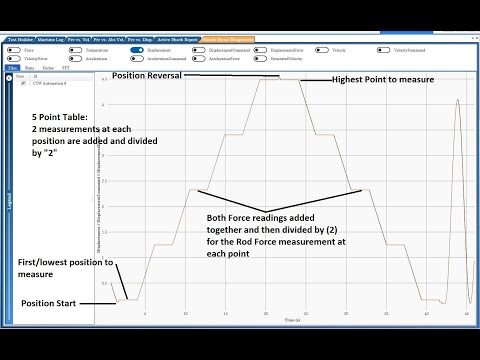
Task: Toggle the Velocity signal switch
Action: 322,50
